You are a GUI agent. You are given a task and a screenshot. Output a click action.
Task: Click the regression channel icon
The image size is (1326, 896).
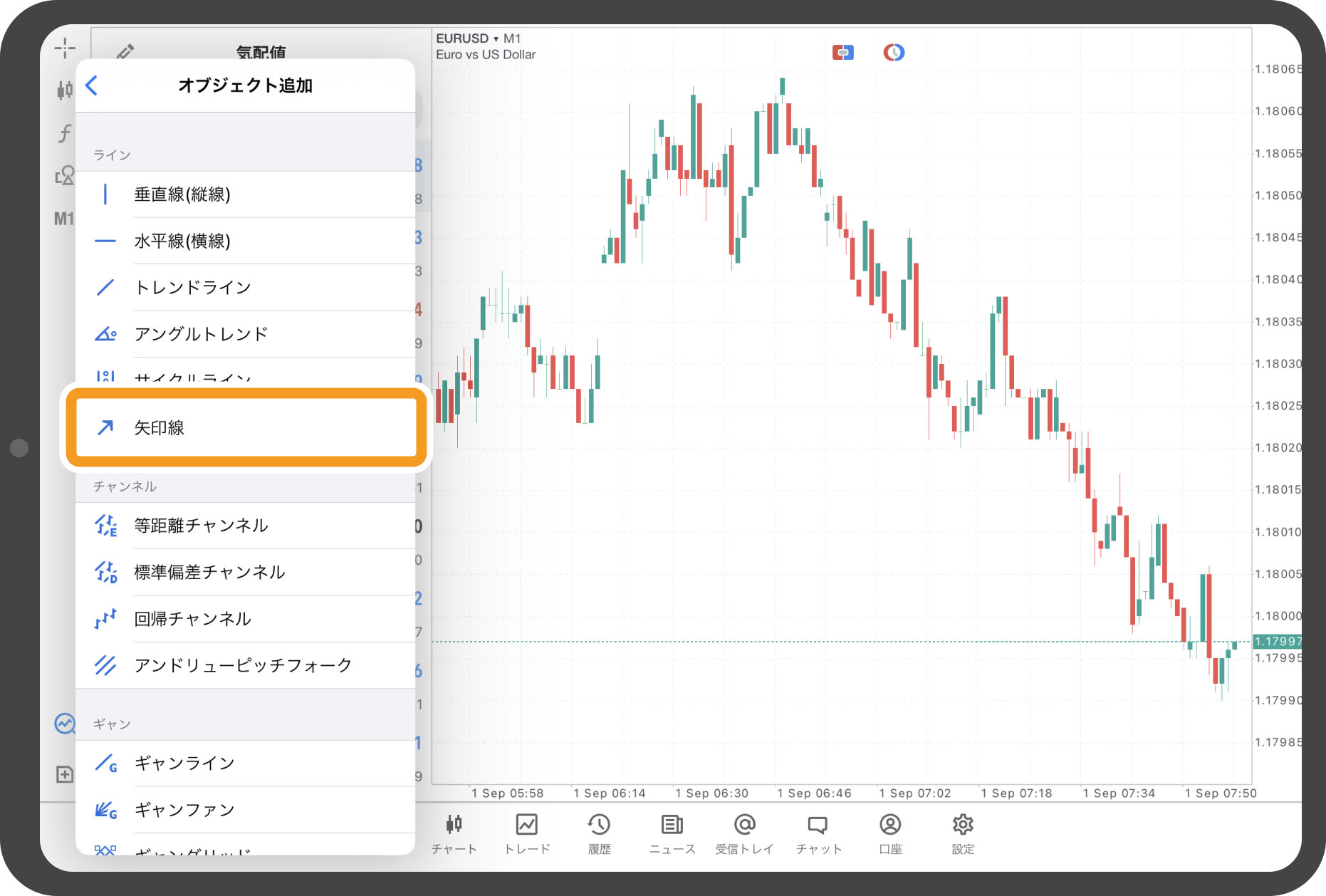tap(105, 618)
